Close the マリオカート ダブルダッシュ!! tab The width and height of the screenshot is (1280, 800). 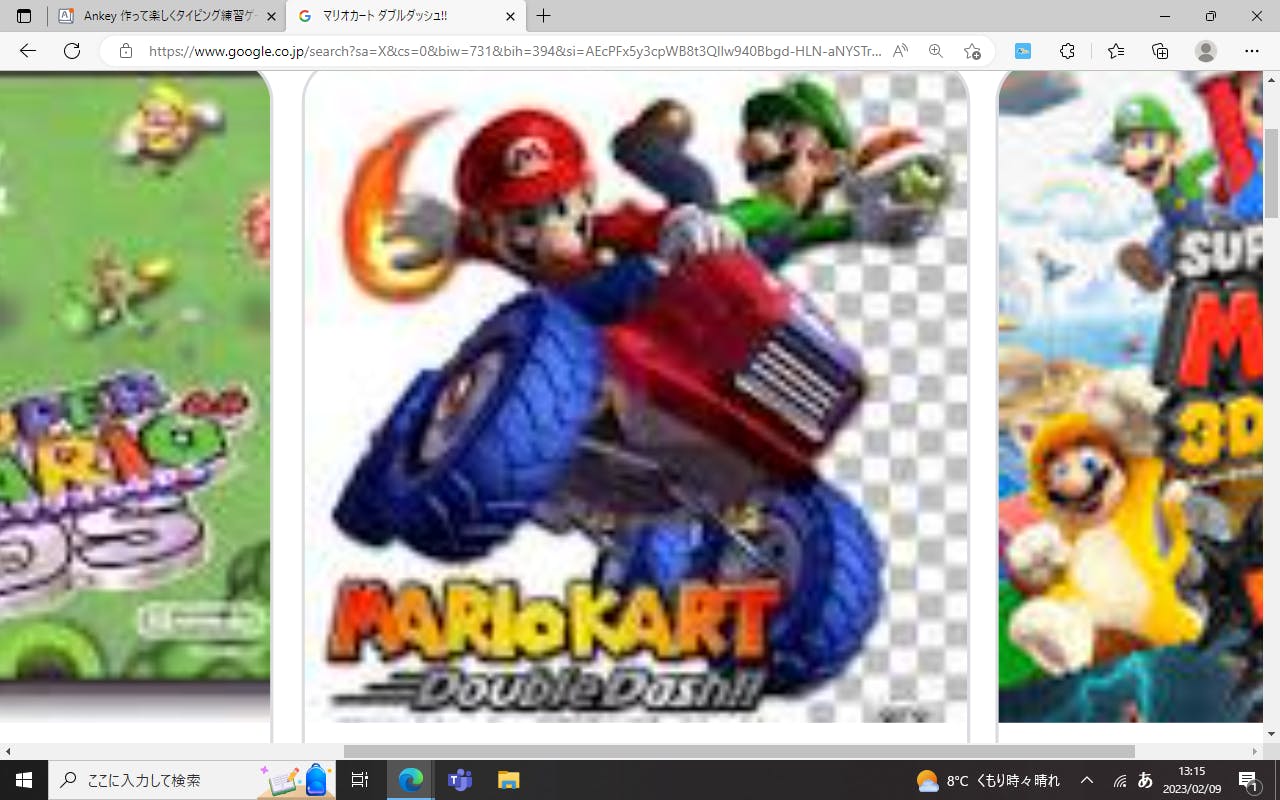tap(510, 16)
